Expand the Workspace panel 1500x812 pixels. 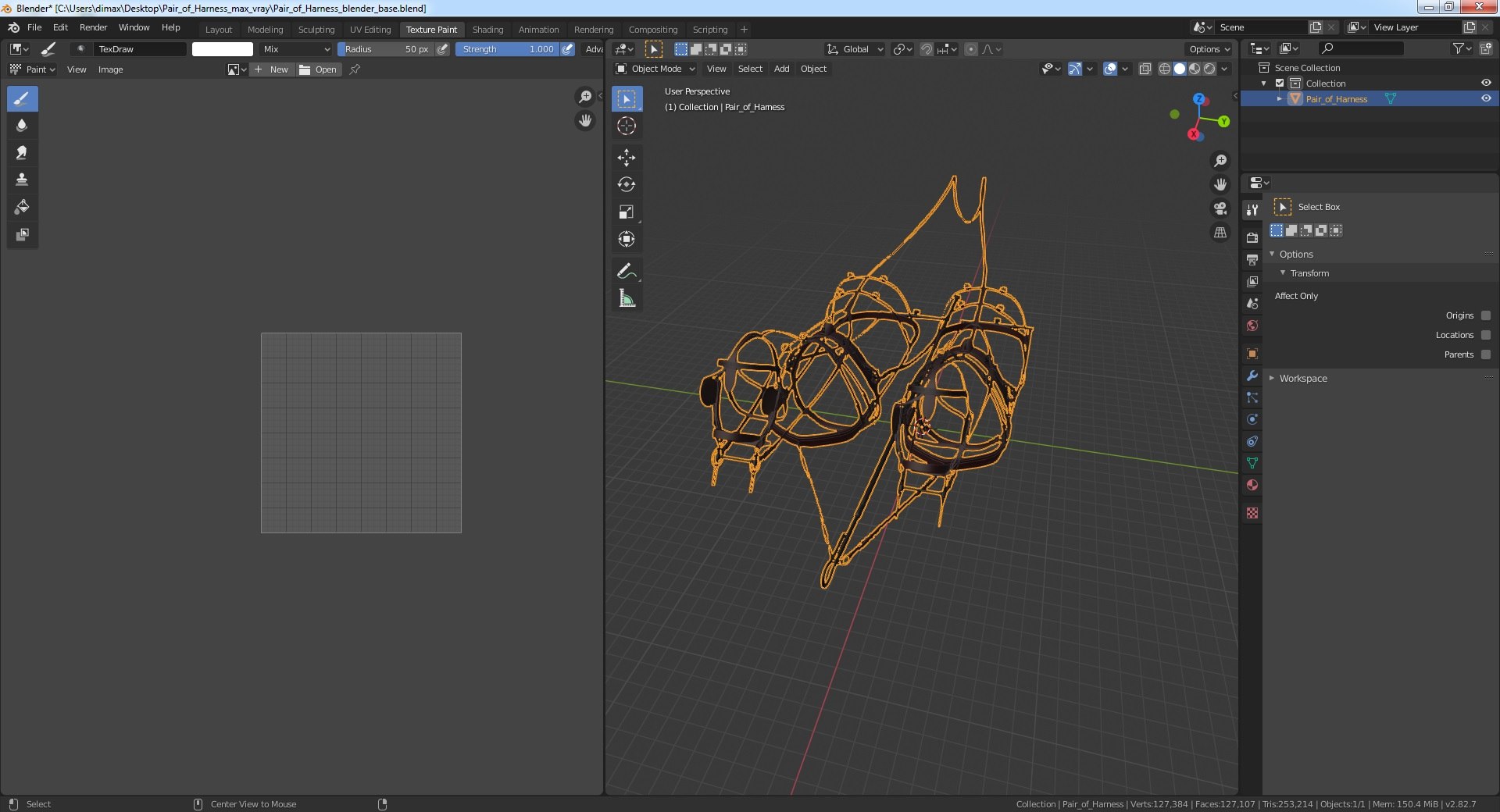click(1272, 378)
